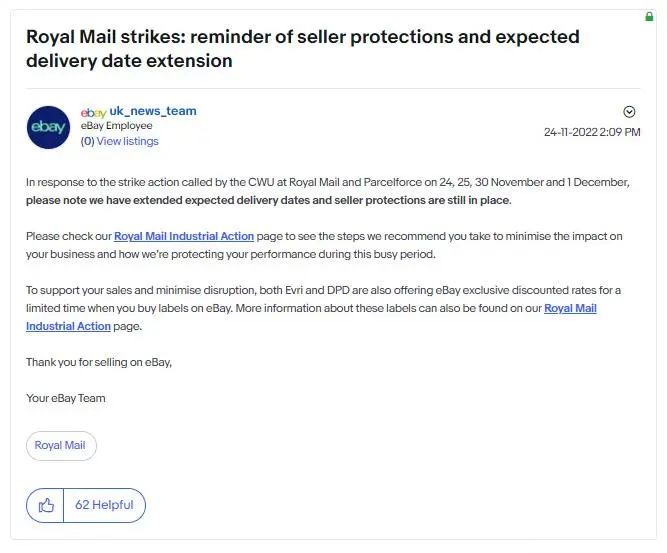Viewport: 667px width, 553px height.
Task: Open Royal Mail Industrial Action link in second paragraph
Action: point(184,236)
